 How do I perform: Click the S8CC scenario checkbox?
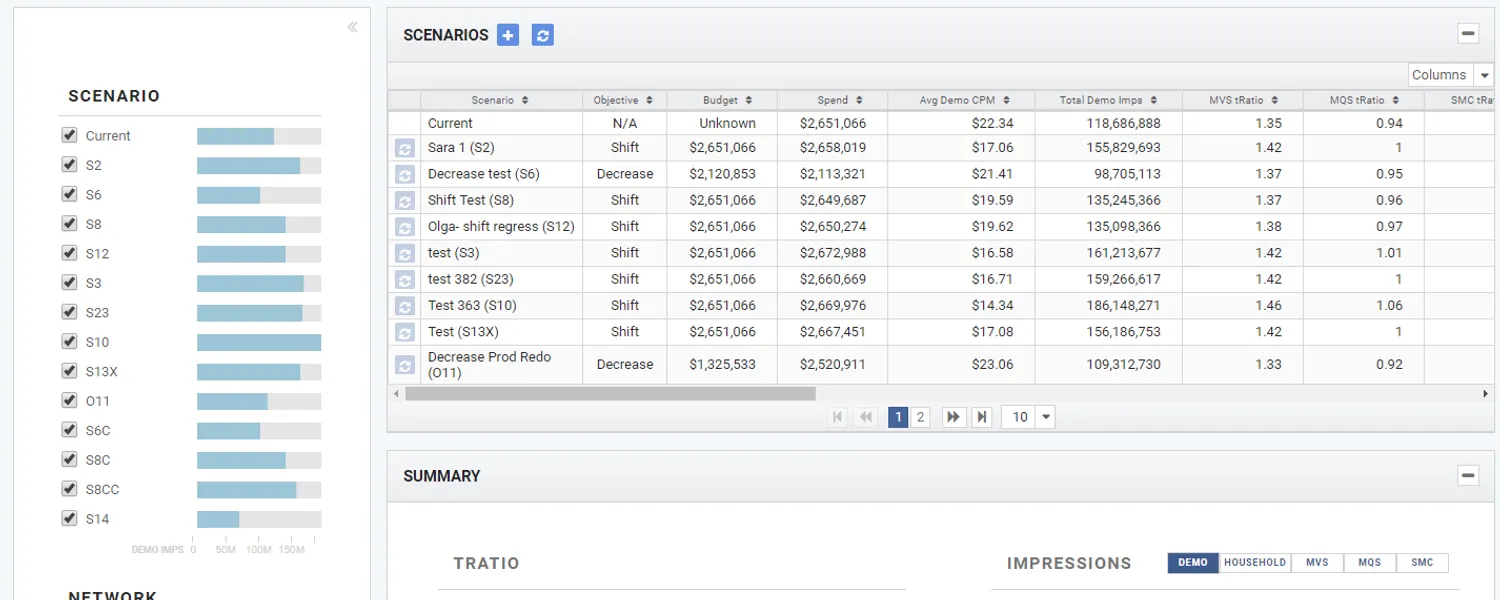69,489
